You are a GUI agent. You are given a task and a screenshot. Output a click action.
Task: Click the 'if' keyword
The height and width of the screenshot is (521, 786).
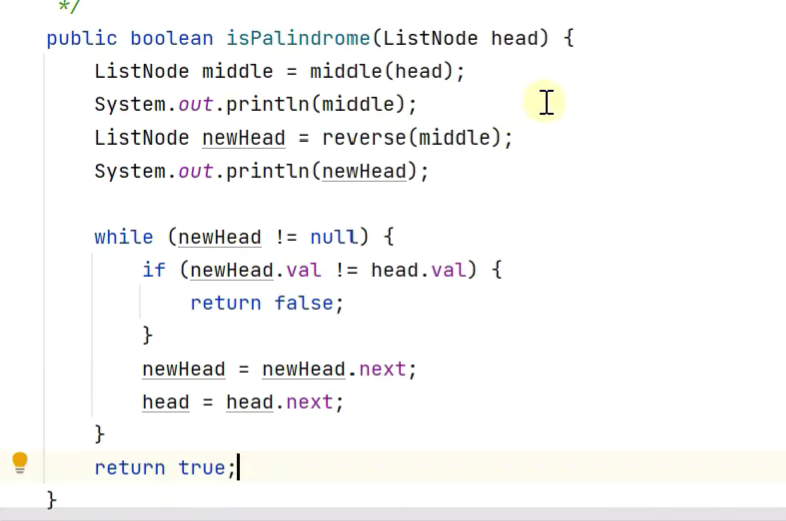pos(154,270)
